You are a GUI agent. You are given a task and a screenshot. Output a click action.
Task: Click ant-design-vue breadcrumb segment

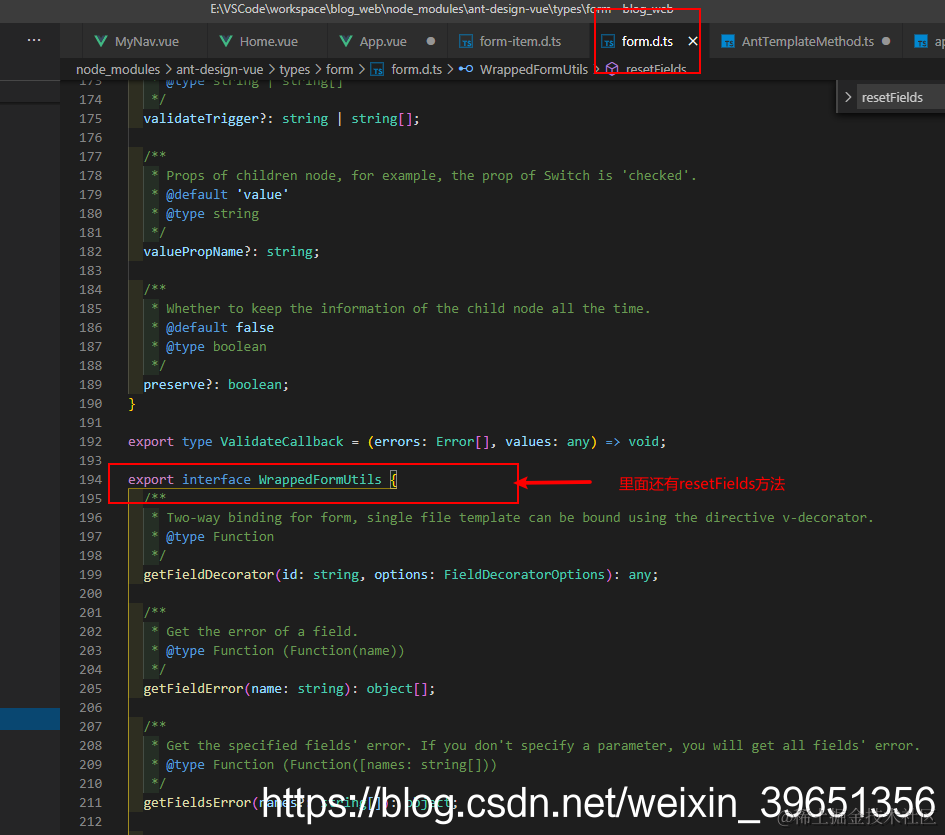(219, 69)
